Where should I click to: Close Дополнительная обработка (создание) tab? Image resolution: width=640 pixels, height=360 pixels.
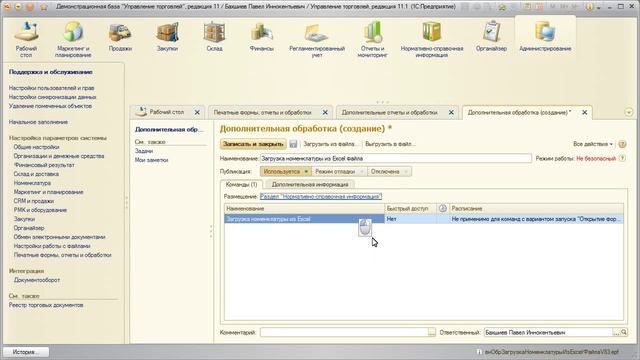click(584, 112)
